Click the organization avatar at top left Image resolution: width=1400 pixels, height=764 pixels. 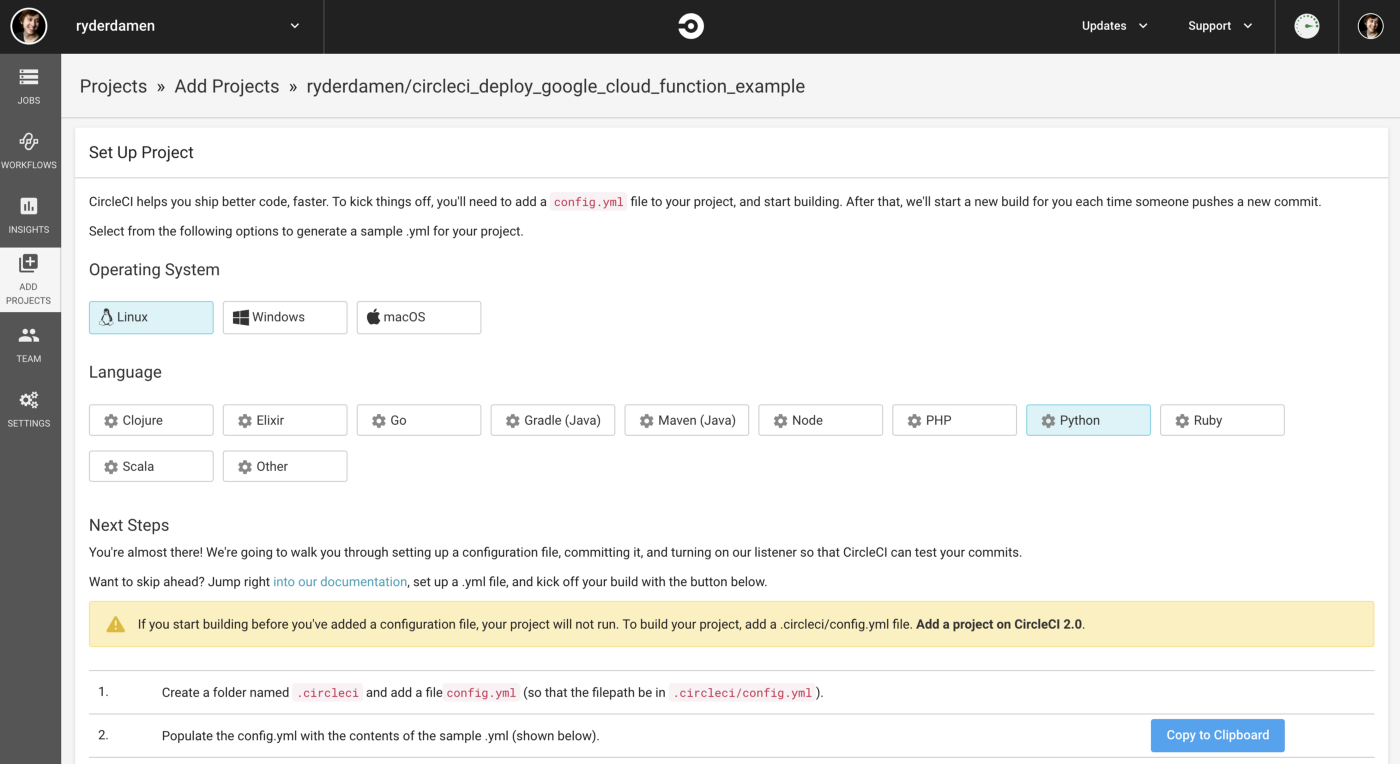point(29,26)
